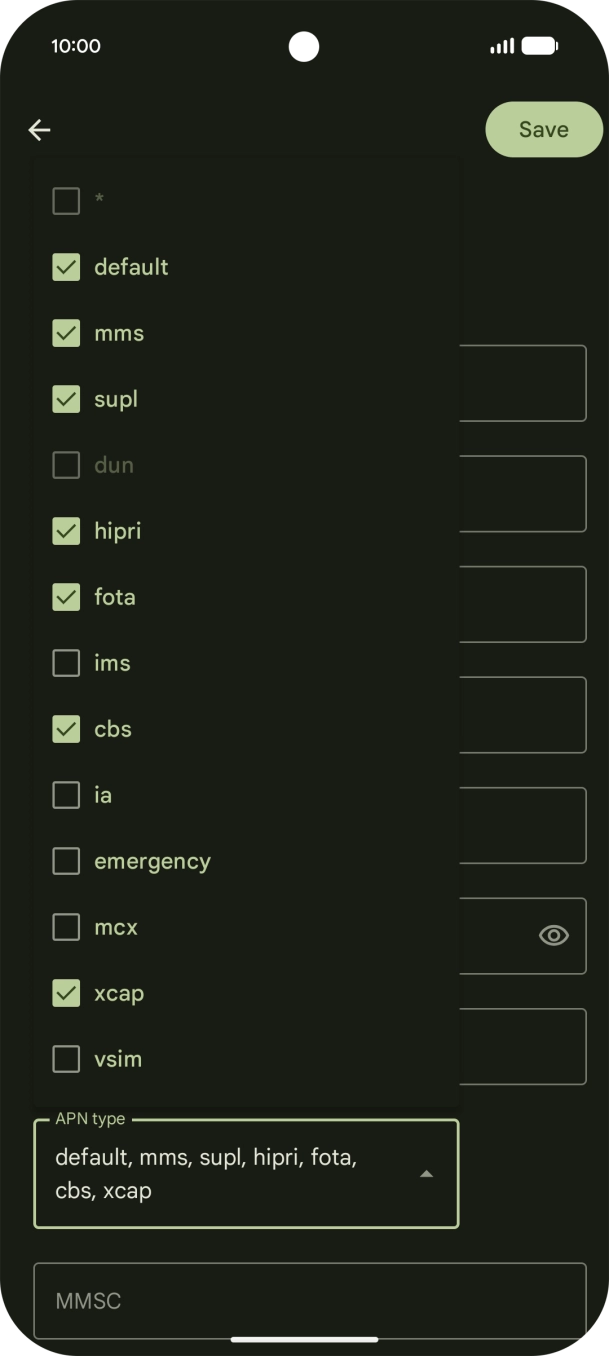
Task: Disable the supl APN type
Action: point(66,399)
